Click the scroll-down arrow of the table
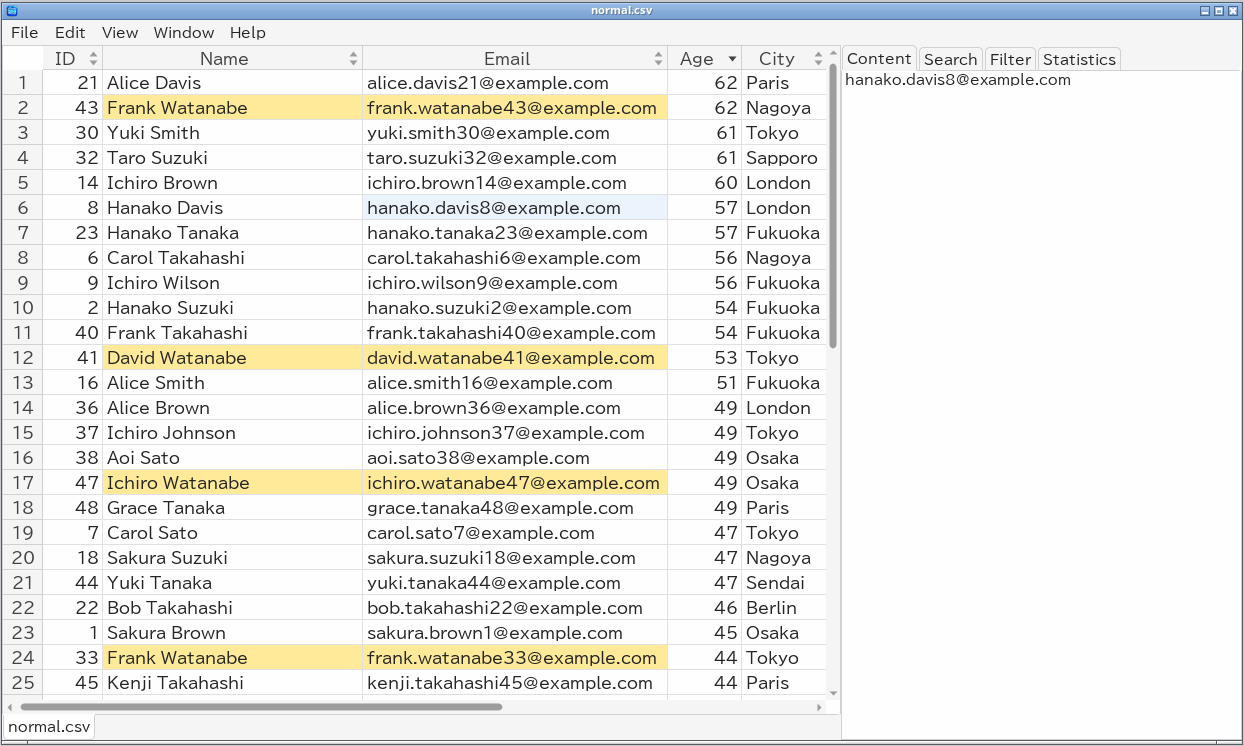This screenshot has width=1244, height=746. [x=833, y=693]
